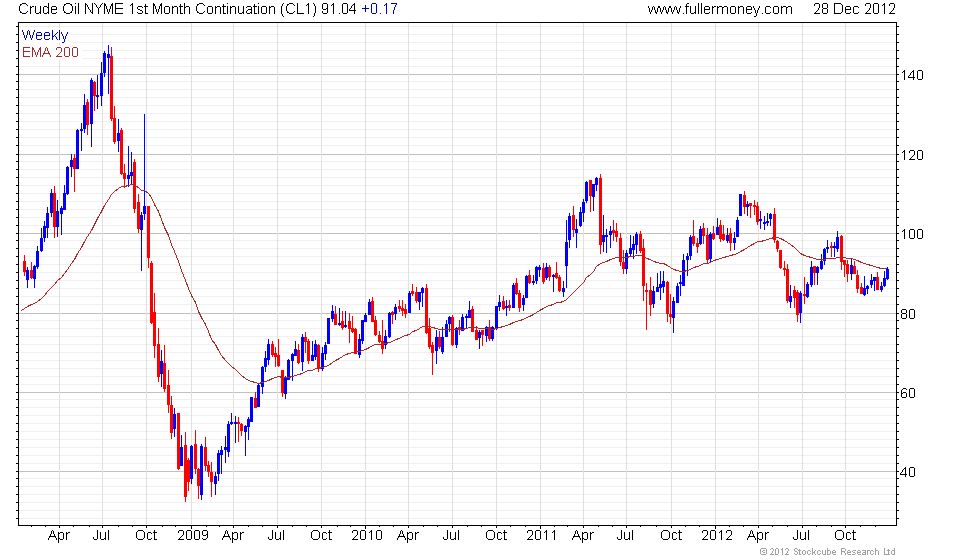Screen dimensions: 980x560
Task: Click the Stockcube Research Ltd copyright text
Action: tap(827, 551)
